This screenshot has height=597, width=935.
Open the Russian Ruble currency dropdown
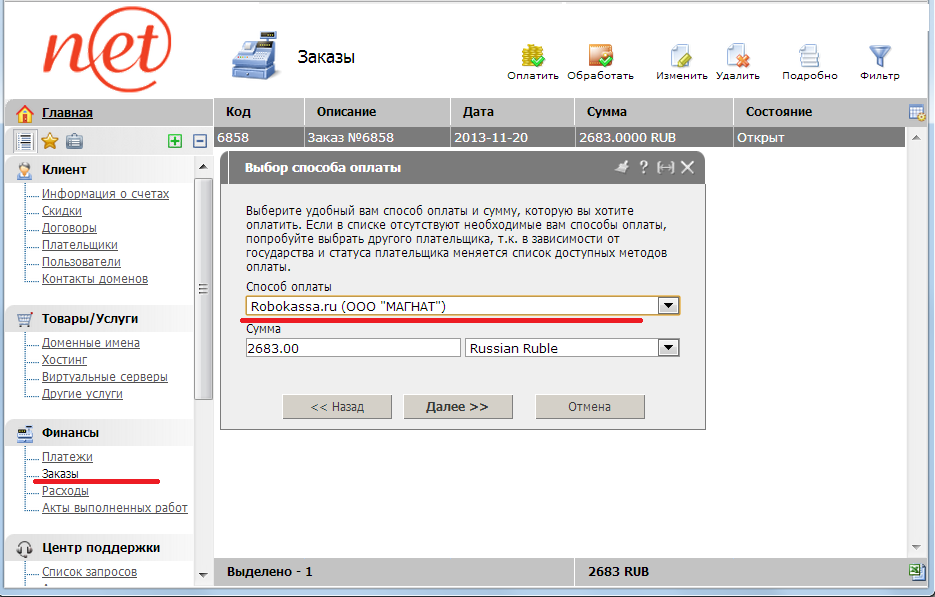click(x=668, y=348)
